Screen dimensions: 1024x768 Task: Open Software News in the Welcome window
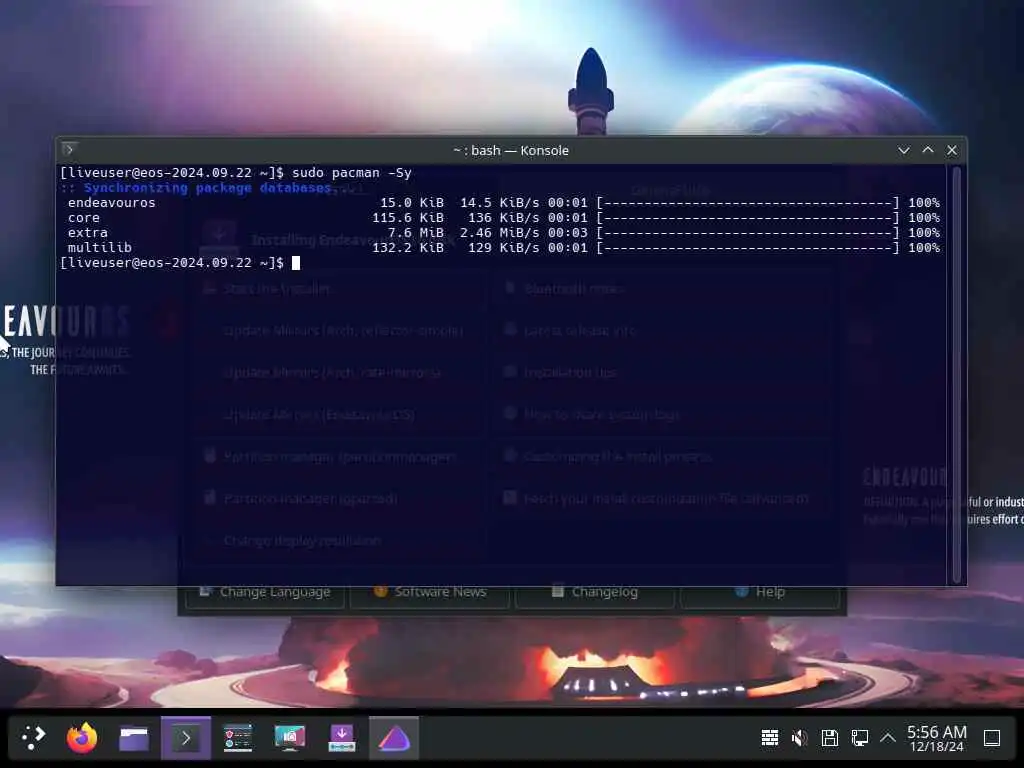point(430,592)
